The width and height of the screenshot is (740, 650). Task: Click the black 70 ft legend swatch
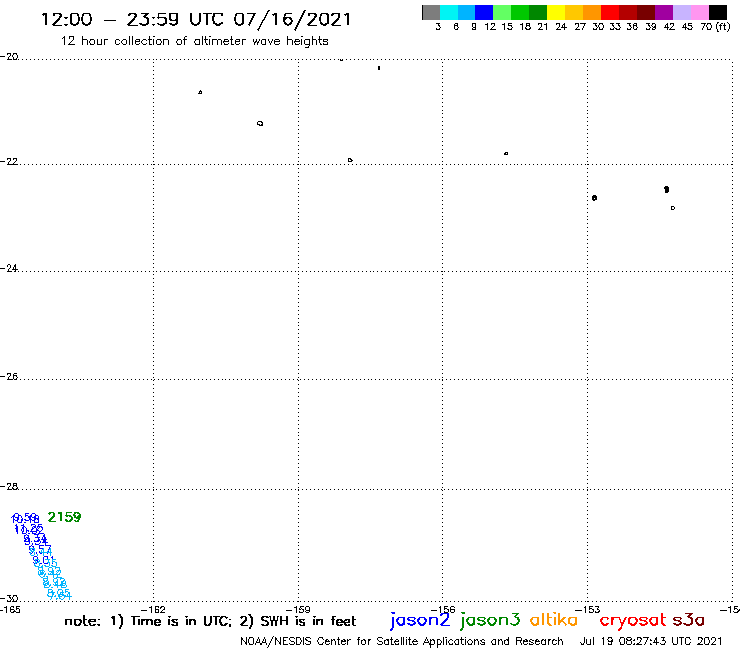(x=718, y=12)
